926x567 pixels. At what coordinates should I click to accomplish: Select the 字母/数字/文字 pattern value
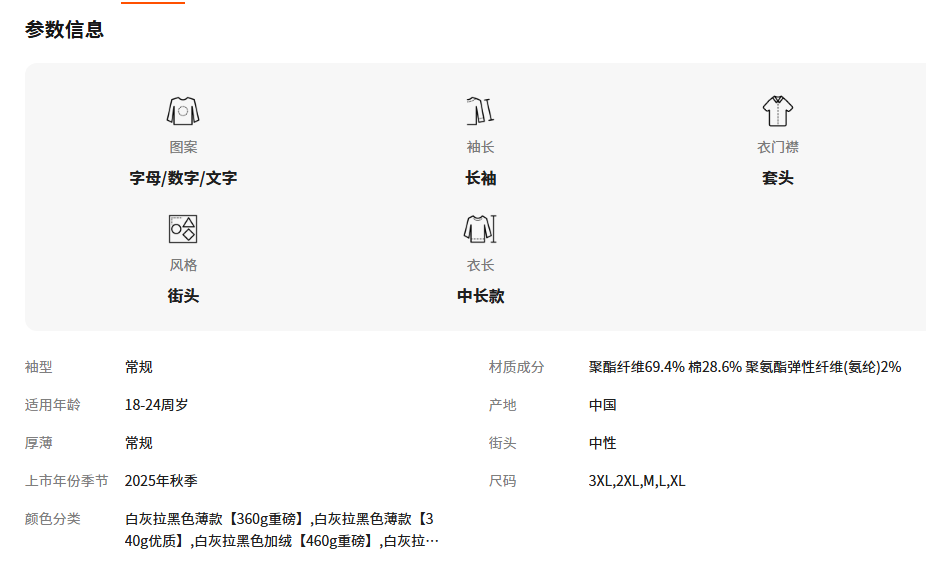tap(183, 178)
